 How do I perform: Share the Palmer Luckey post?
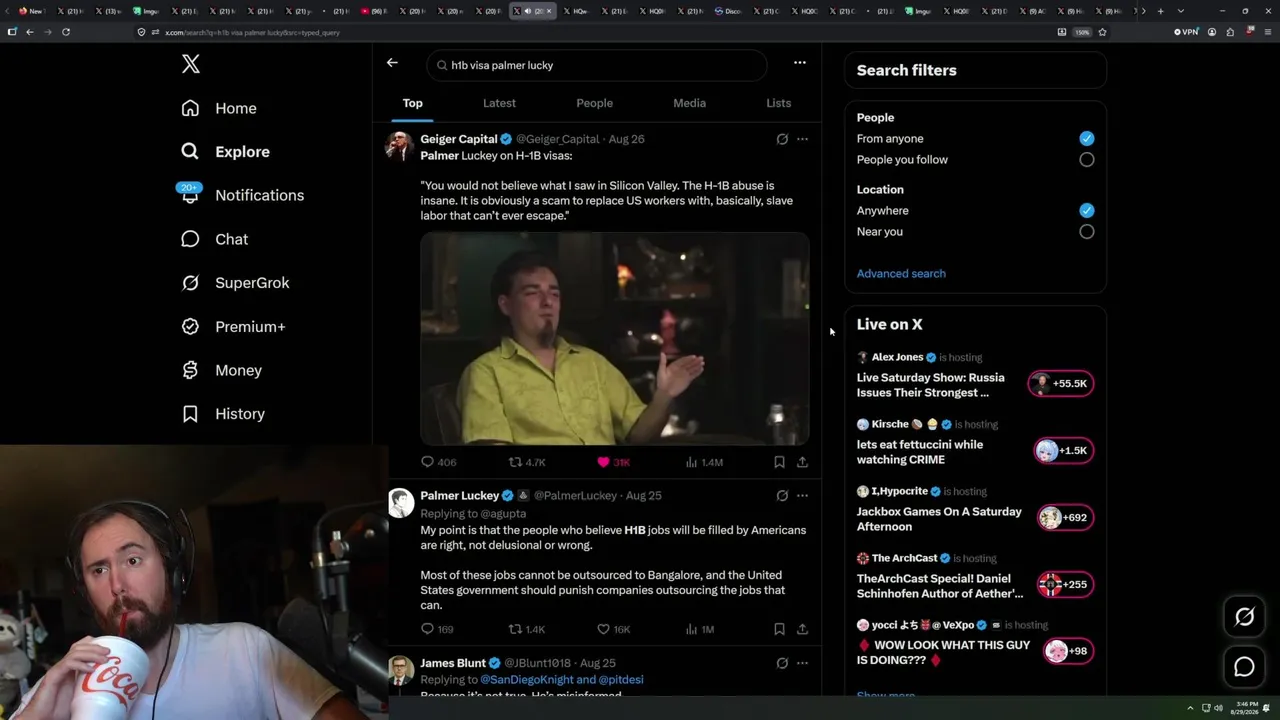pos(802,629)
